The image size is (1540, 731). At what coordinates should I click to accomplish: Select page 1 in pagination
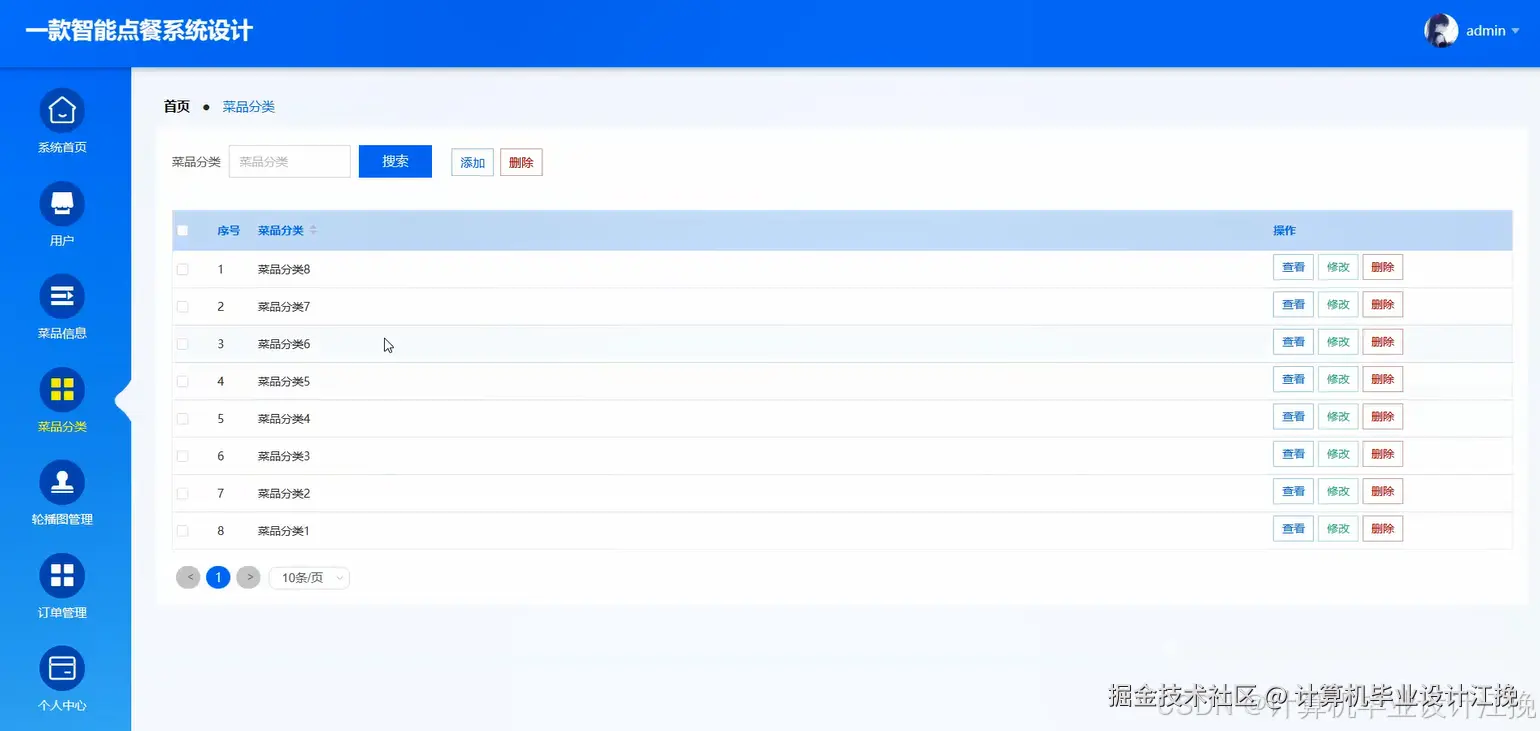pos(218,577)
